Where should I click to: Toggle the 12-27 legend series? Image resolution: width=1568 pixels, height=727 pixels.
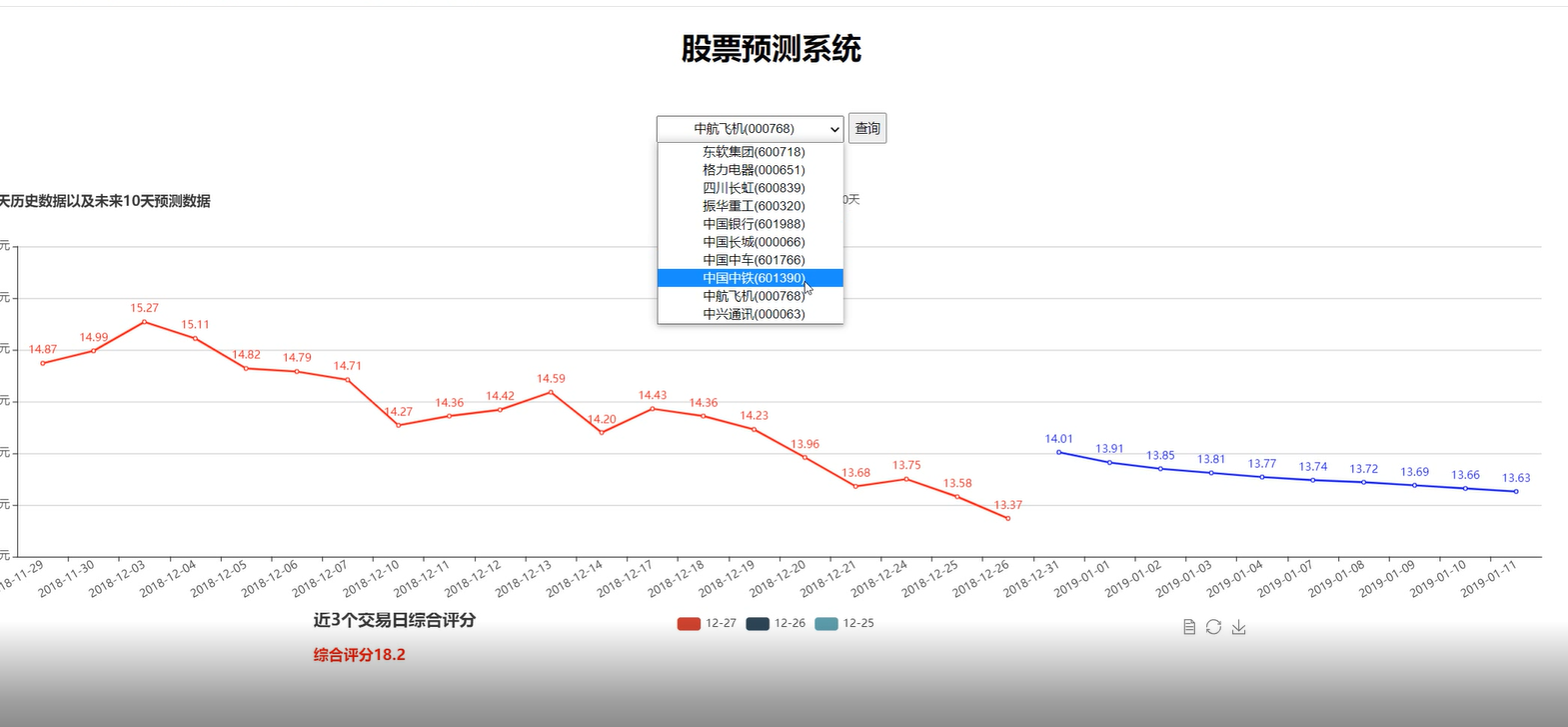[x=707, y=623]
